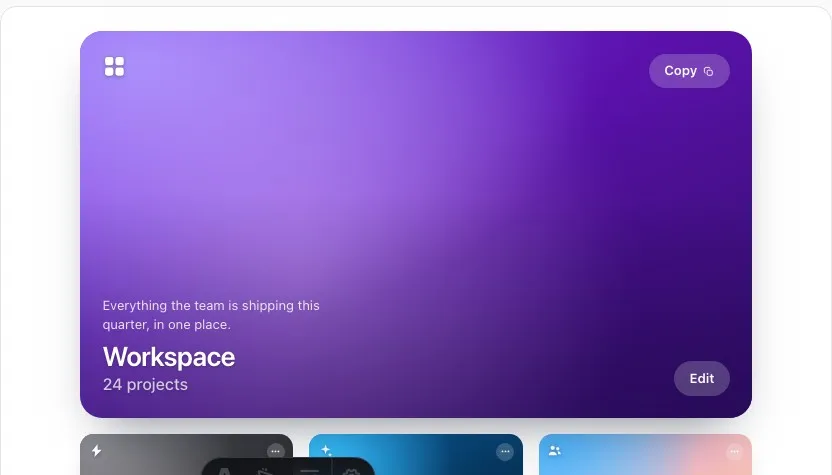This screenshot has width=832, height=475.
Task: Click the 'Everything the team is shipping' description
Action: 211,315
